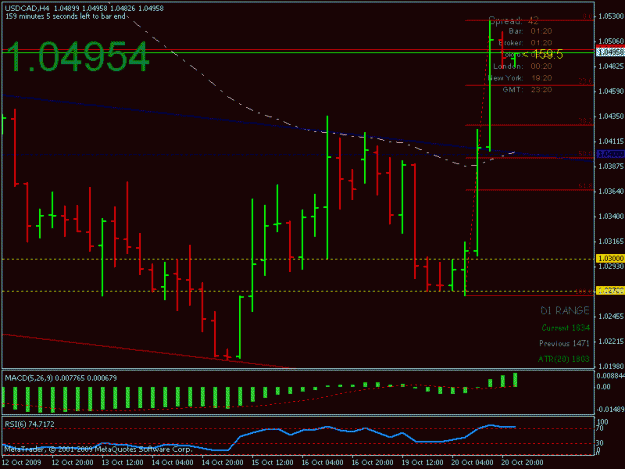Viewport: 625px width, 469px height.
Task: Click the yellow 1.03000 level tag on axis
Action: pyautogui.click(x=610, y=259)
